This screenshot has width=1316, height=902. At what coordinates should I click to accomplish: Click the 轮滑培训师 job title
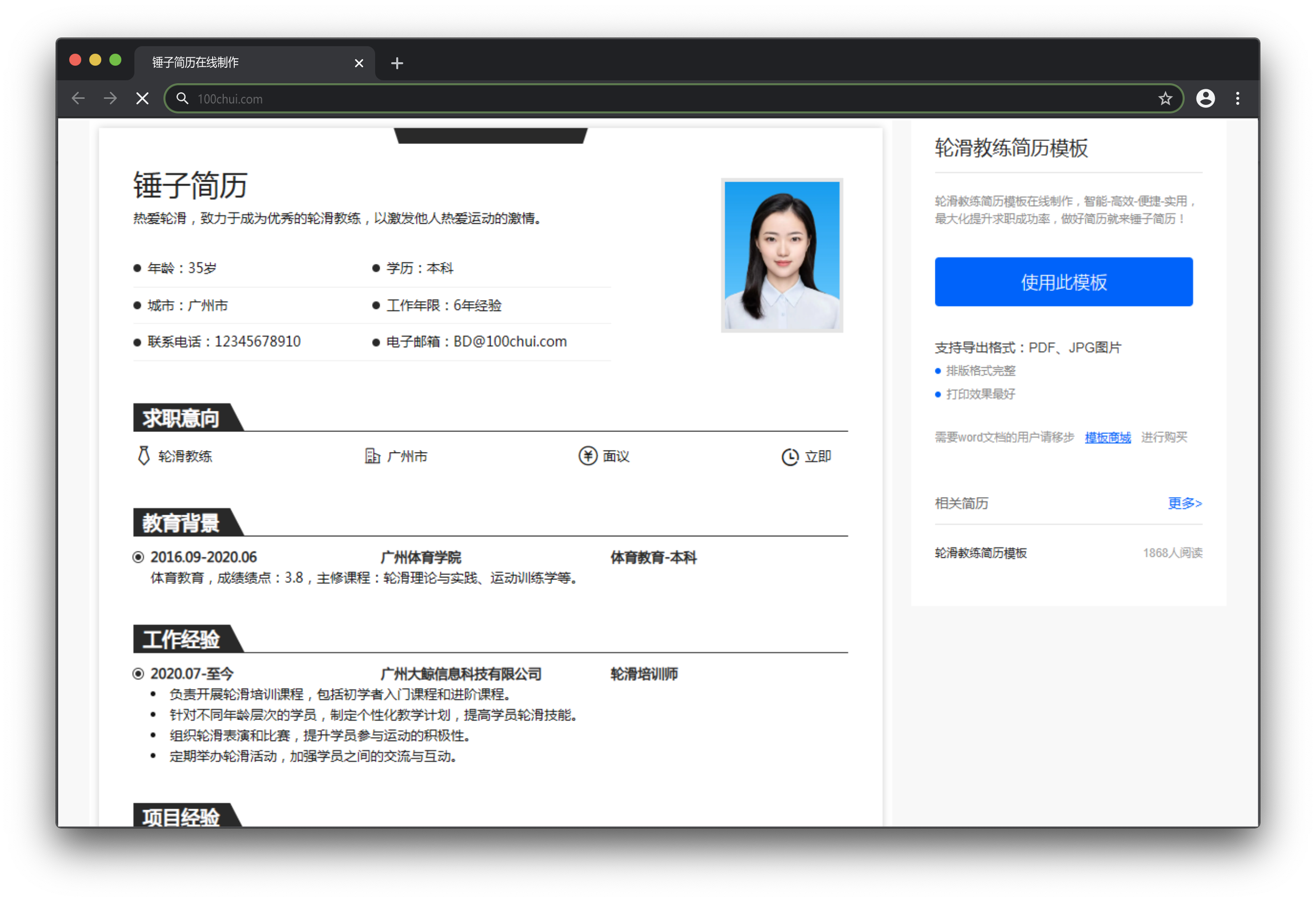(644, 674)
